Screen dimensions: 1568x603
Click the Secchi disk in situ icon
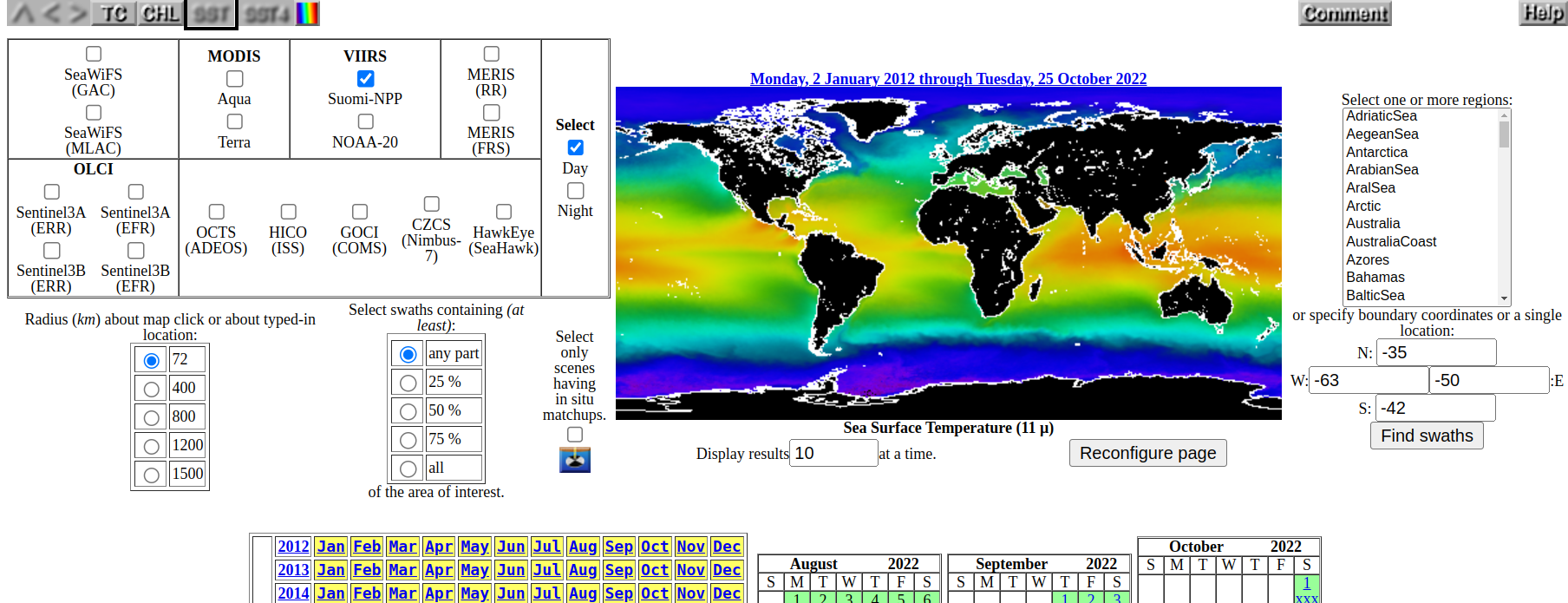click(x=574, y=460)
